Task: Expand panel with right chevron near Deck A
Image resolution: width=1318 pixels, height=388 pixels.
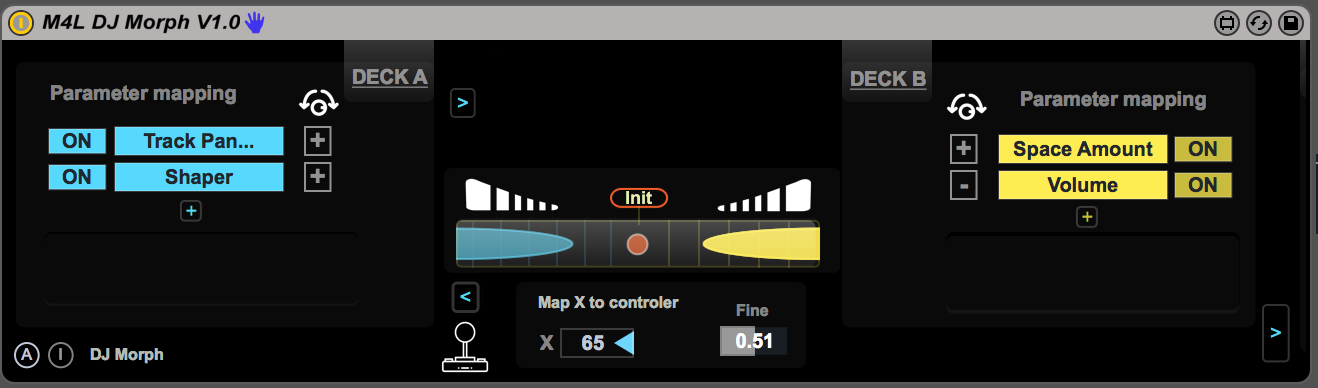Action: [x=463, y=102]
